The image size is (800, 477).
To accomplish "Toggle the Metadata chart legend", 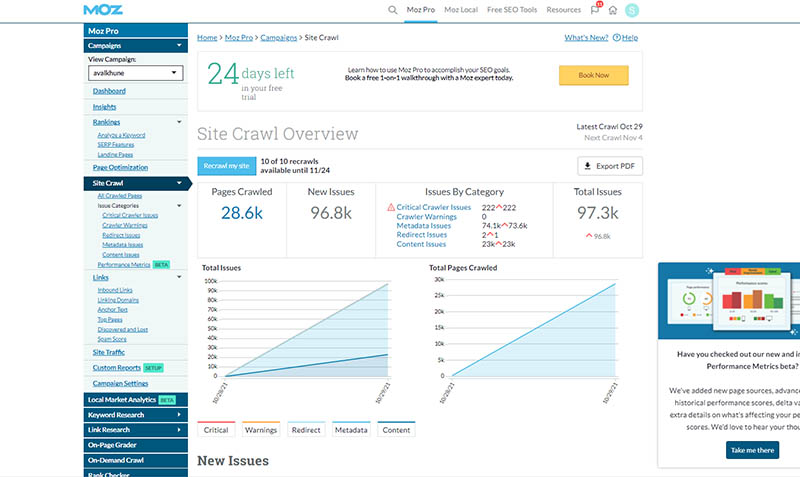I will pyautogui.click(x=351, y=430).
